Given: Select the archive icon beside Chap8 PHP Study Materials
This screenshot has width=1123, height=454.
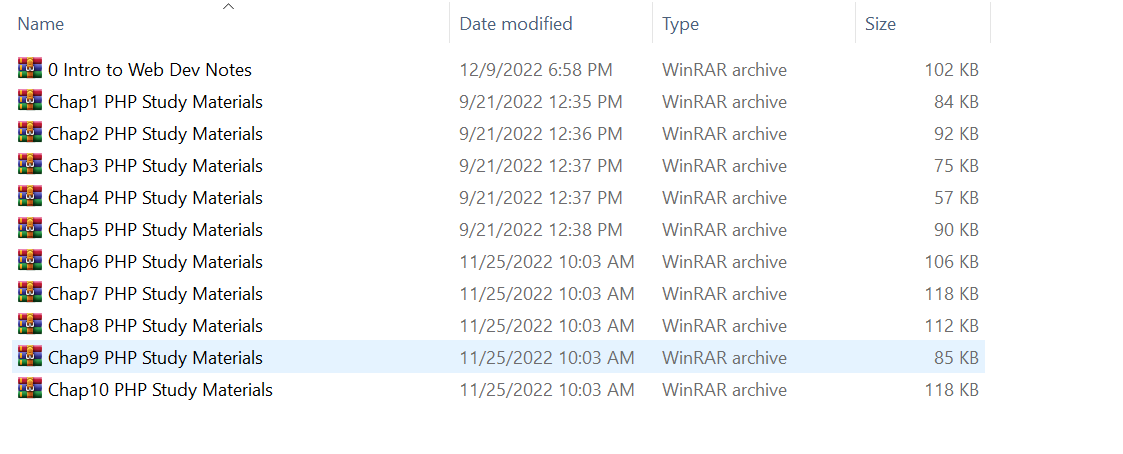Looking at the screenshot, I should coord(30,326).
